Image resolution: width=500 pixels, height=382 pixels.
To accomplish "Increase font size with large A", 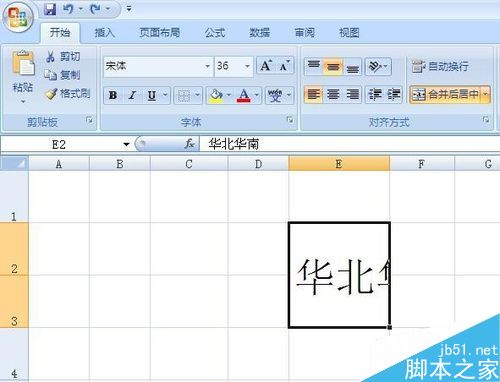I will point(266,66).
